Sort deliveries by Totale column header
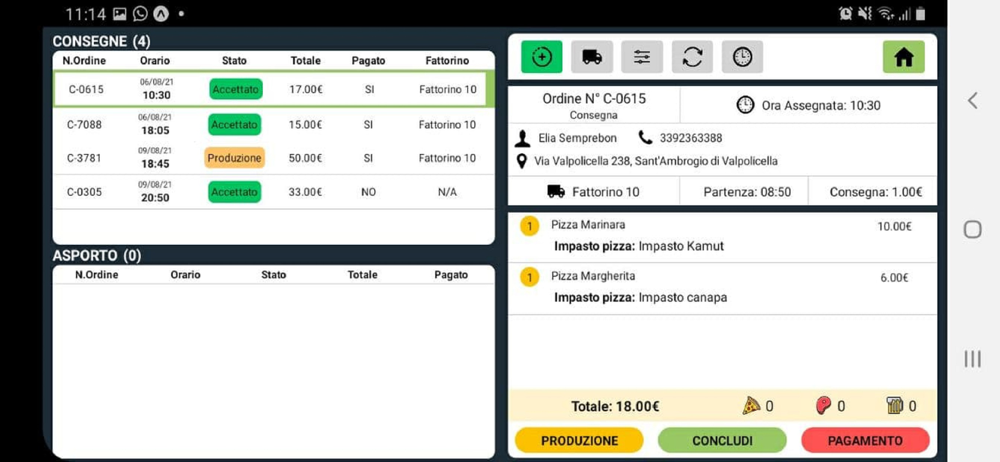This screenshot has height=462, width=1000. (305, 61)
